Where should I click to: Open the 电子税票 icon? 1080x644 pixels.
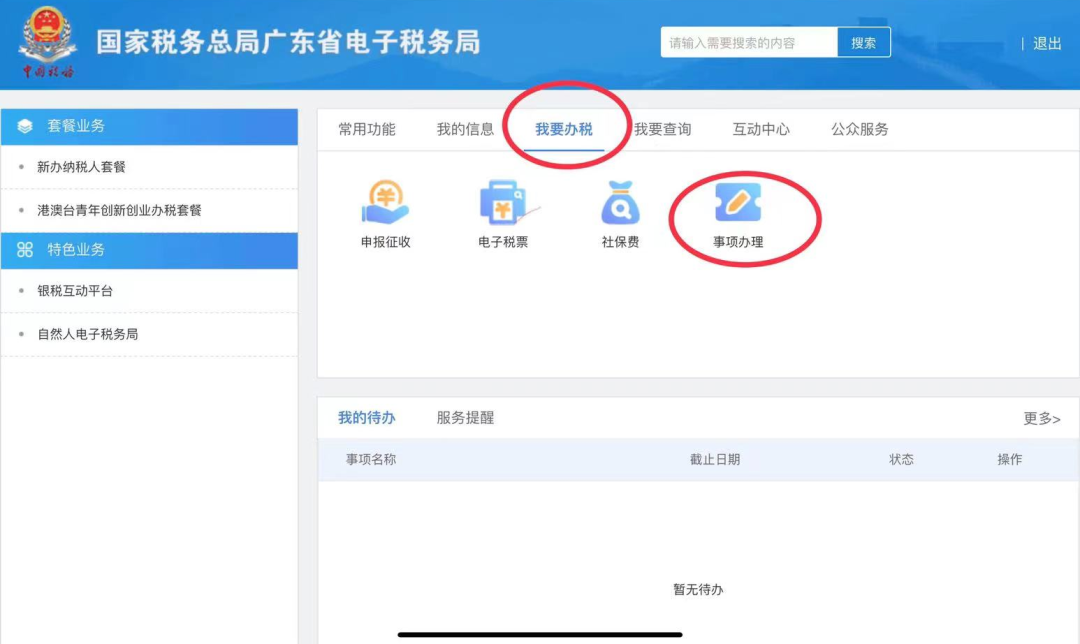tap(503, 202)
